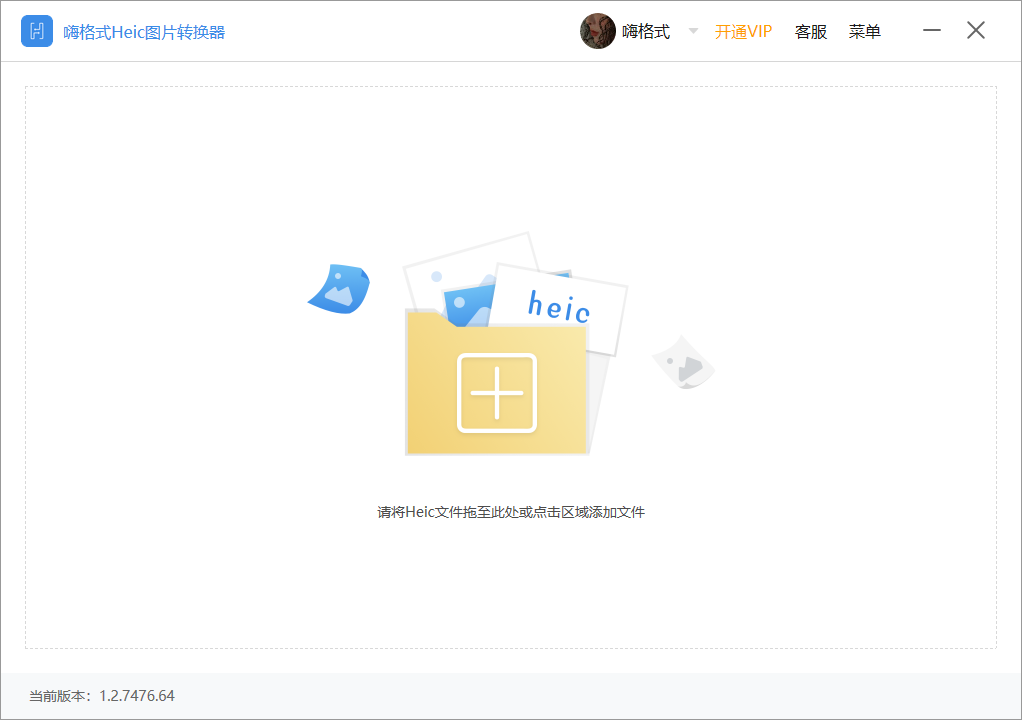The image size is (1022, 720).
Task: Click the version number 1.2.7476.64
Action: click(x=137, y=696)
